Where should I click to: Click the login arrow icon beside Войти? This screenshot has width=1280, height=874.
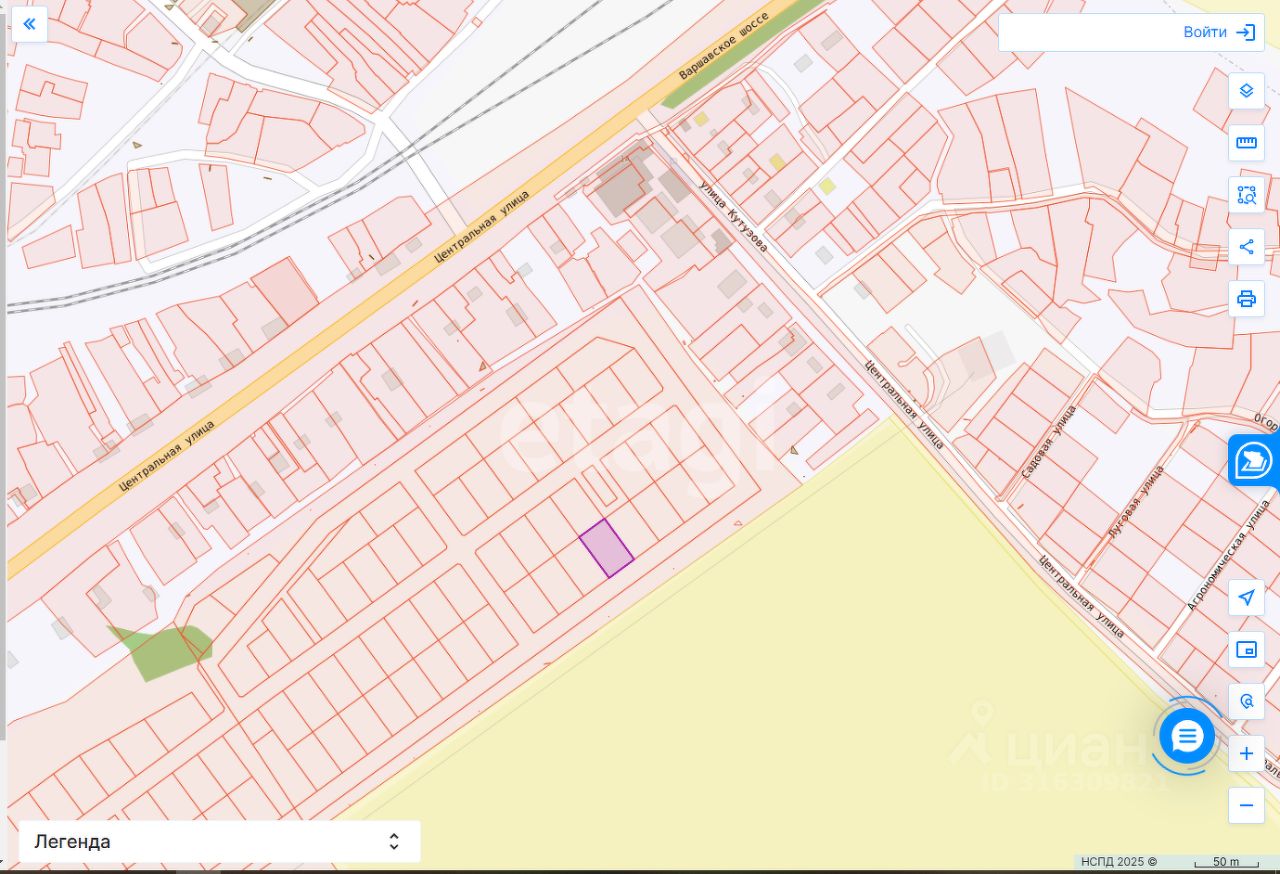(x=1245, y=32)
